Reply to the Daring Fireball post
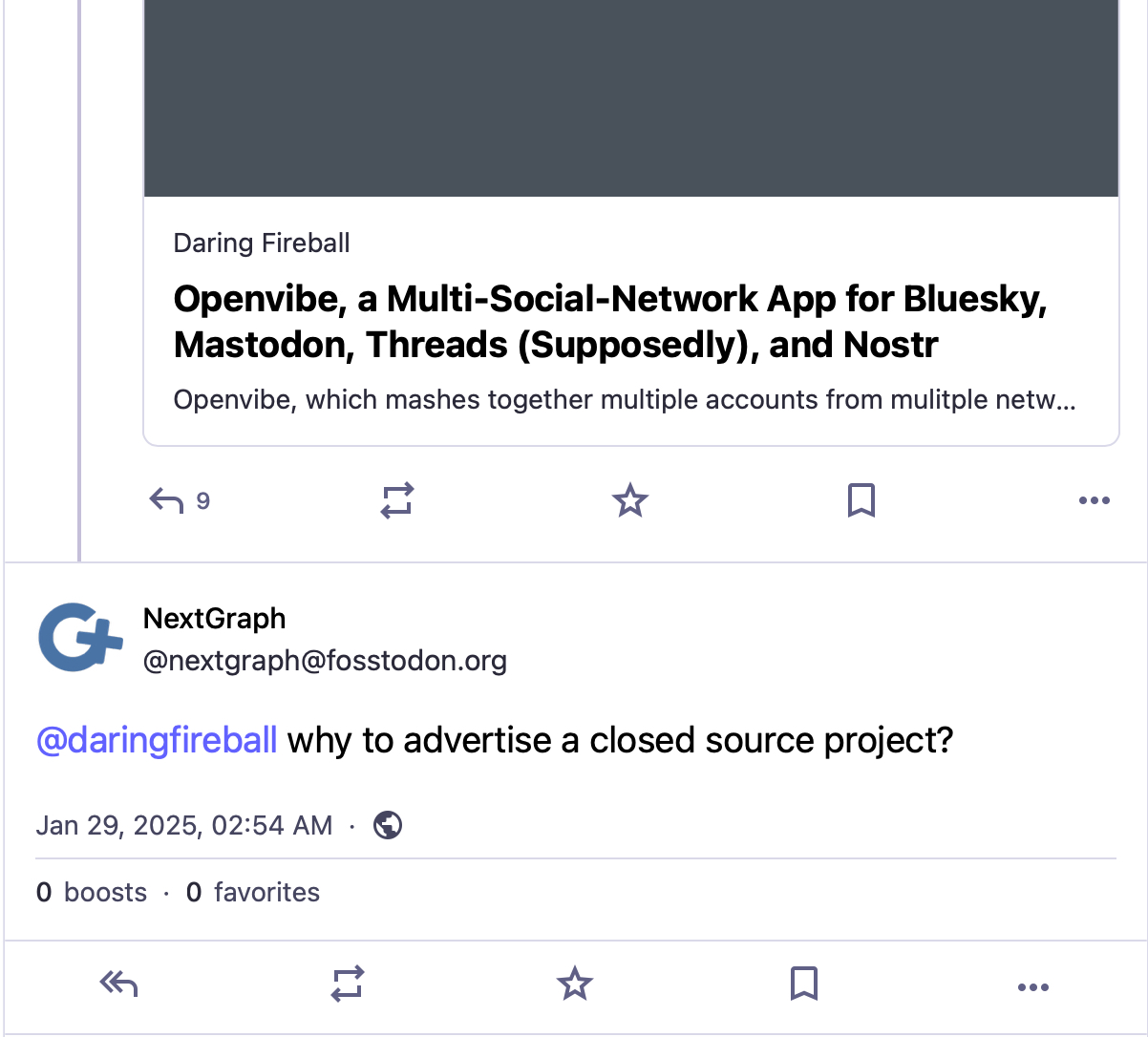This screenshot has width=1148, height=1037. point(166,499)
